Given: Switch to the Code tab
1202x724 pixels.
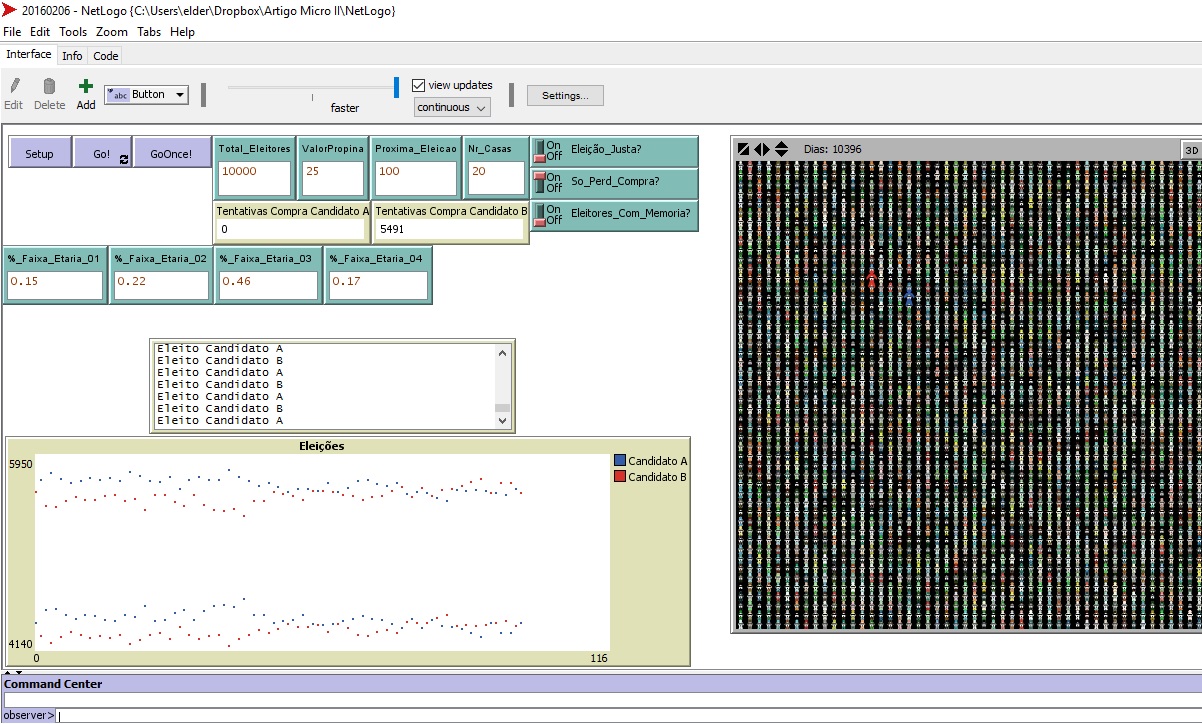Looking at the screenshot, I should tap(105, 55).
